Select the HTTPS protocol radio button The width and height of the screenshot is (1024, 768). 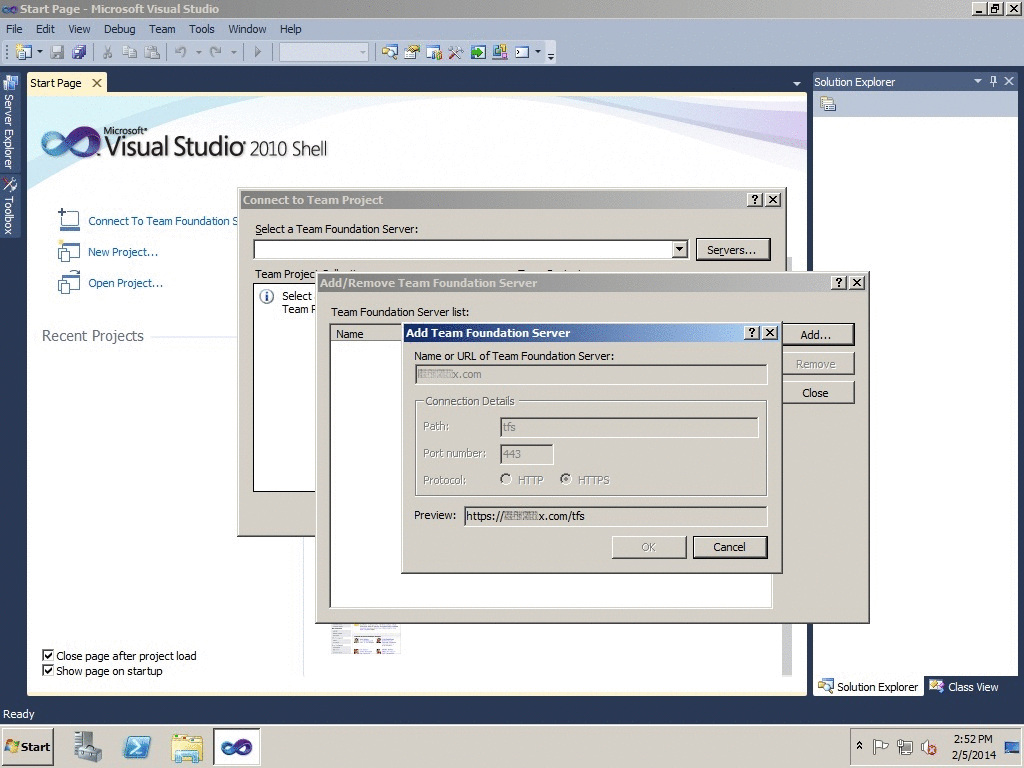click(x=566, y=479)
